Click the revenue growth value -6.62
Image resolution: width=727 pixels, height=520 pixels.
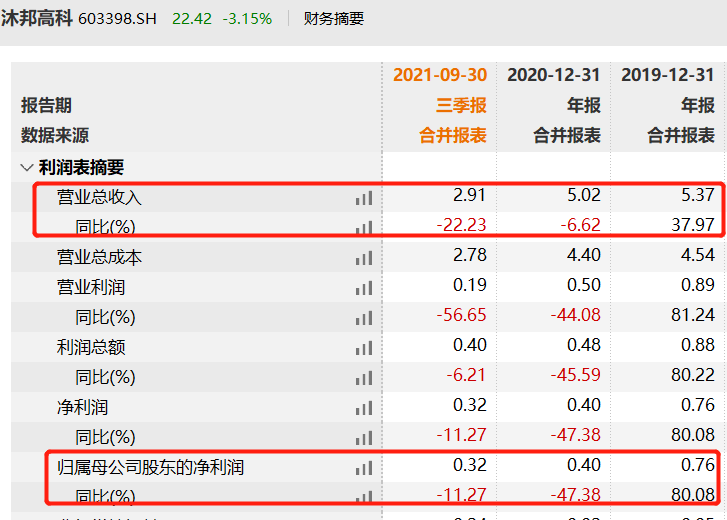pos(580,225)
